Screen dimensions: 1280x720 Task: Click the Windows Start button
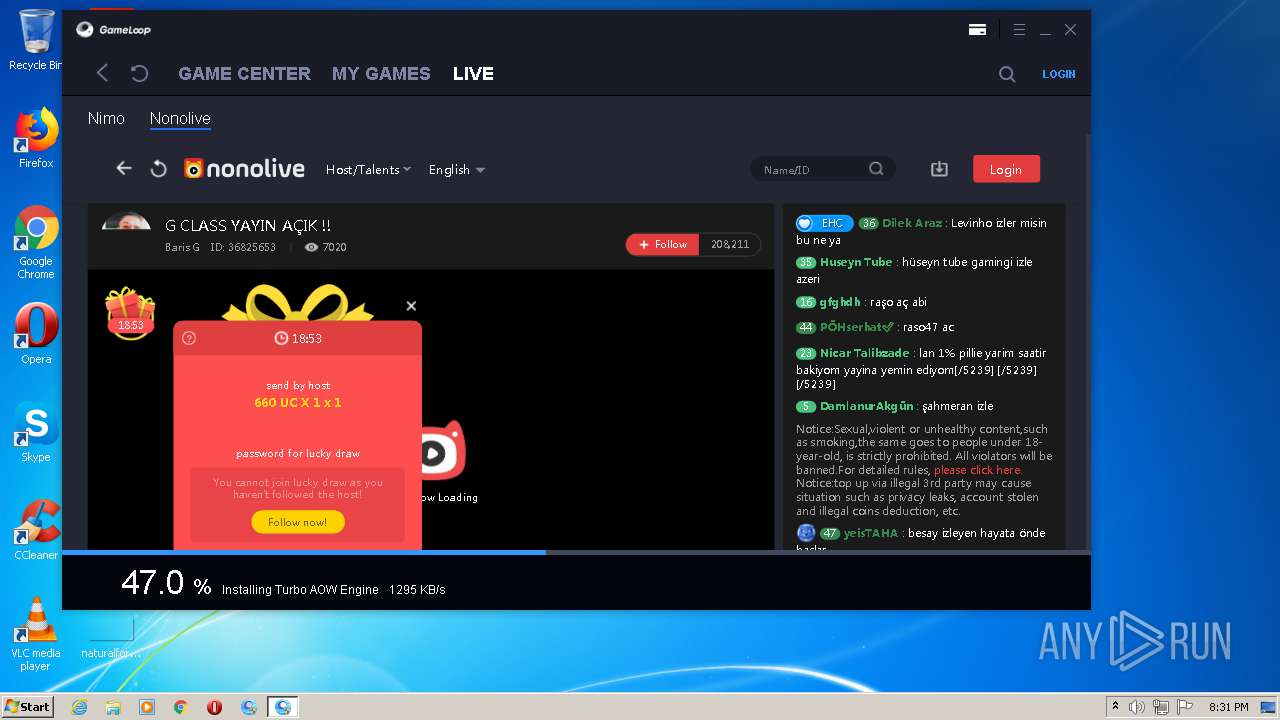pyautogui.click(x=27, y=707)
